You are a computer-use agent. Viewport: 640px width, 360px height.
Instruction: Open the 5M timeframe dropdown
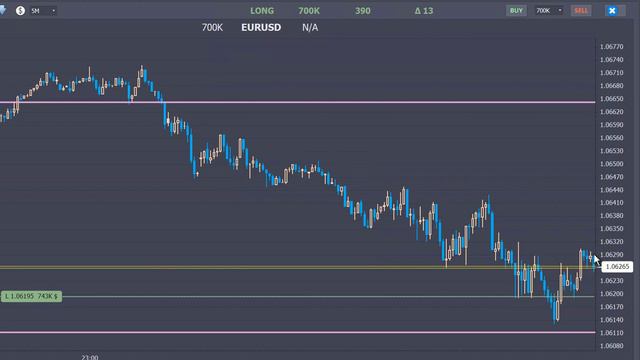pyautogui.click(x=43, y=11)
